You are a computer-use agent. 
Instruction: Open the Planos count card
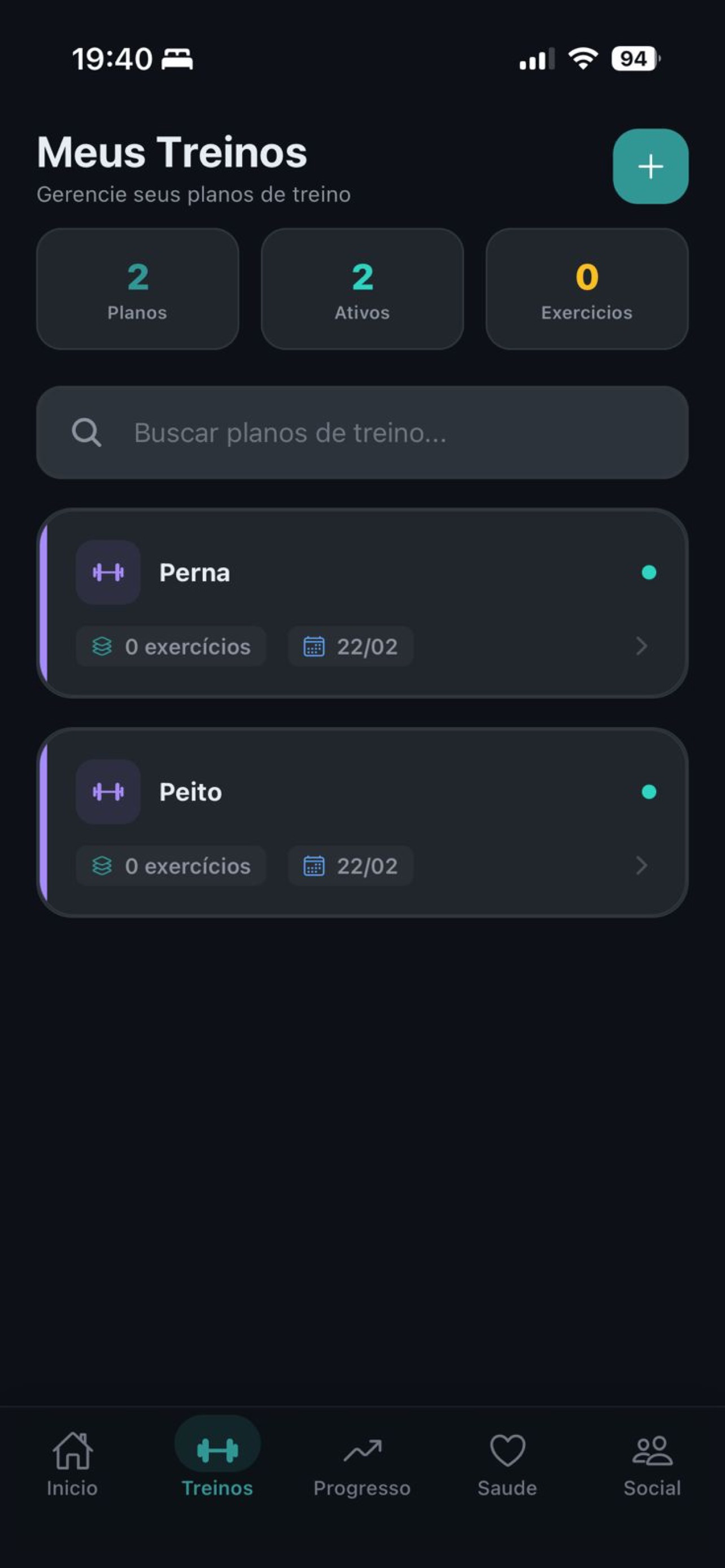point(138,288)
